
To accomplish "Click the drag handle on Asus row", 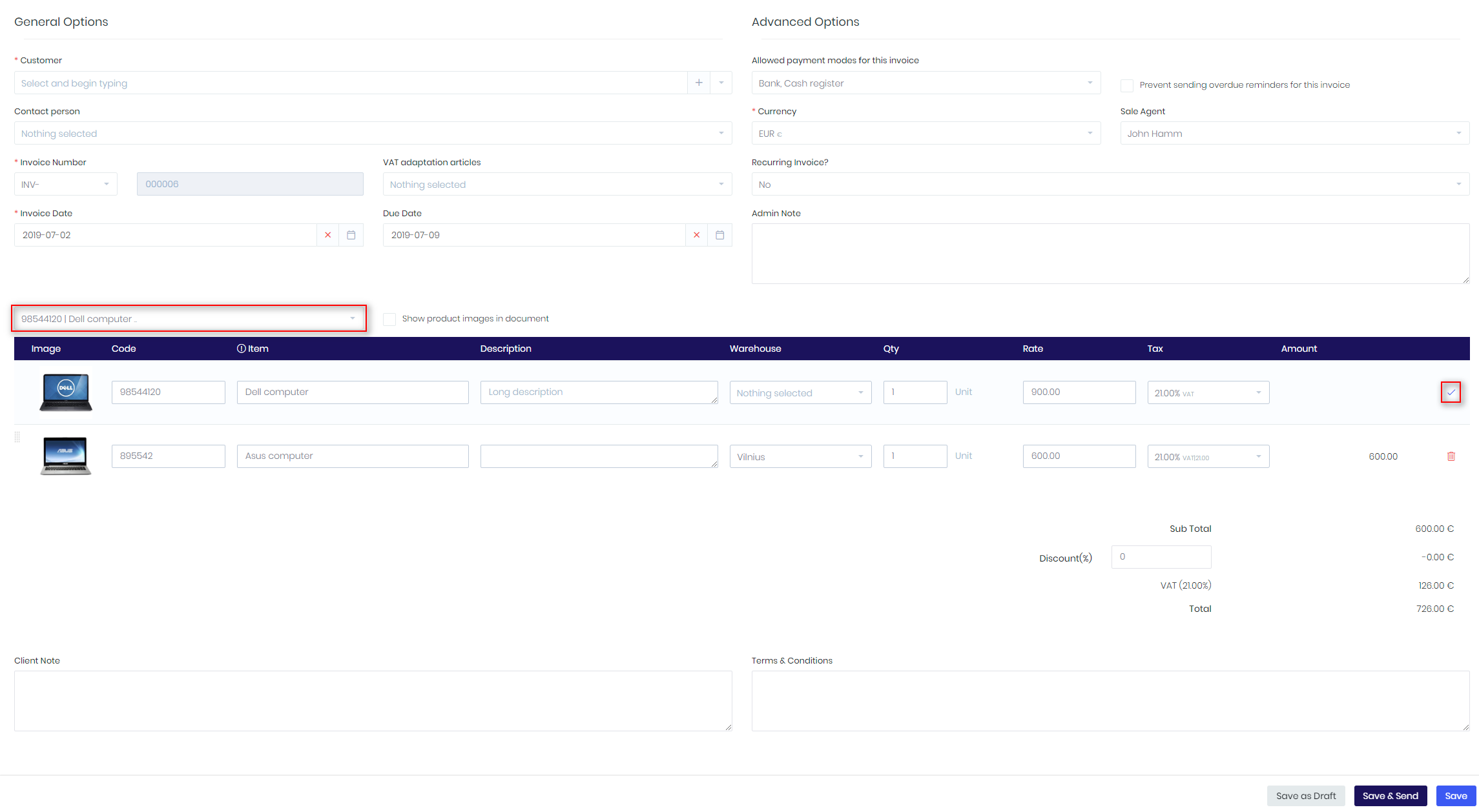I will point(17,437).
